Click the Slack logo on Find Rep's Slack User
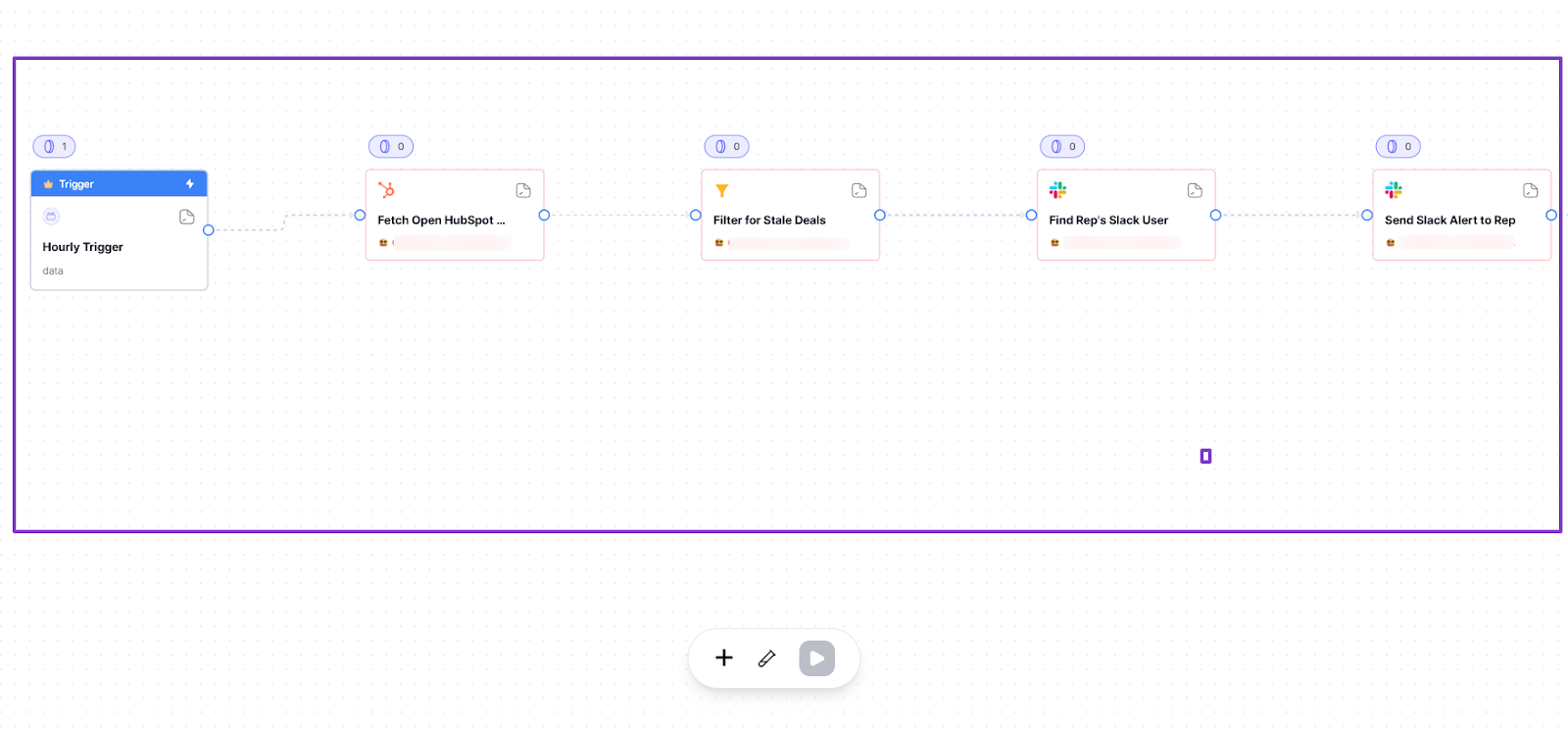The height and width of the screenshot is (737, 1568). coord(1057,190)
